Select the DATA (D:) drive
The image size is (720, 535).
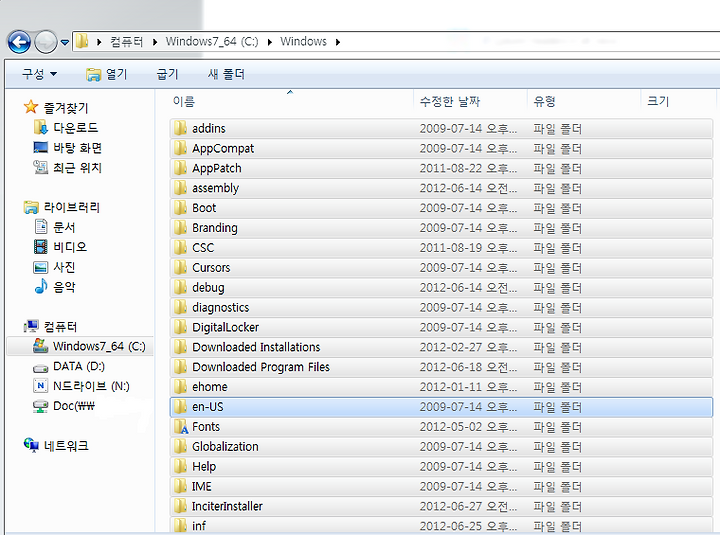[x=69, y=366]
